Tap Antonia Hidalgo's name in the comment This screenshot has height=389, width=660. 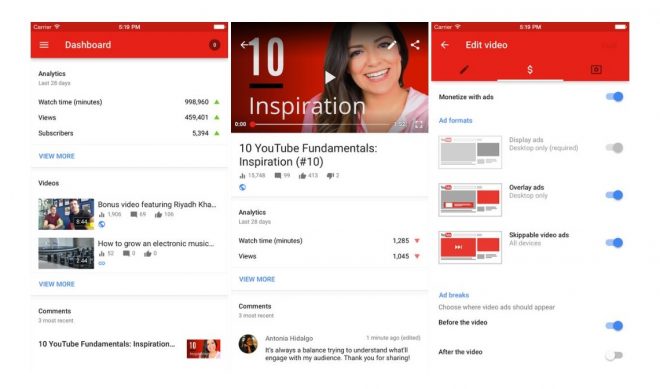[289, 338]
